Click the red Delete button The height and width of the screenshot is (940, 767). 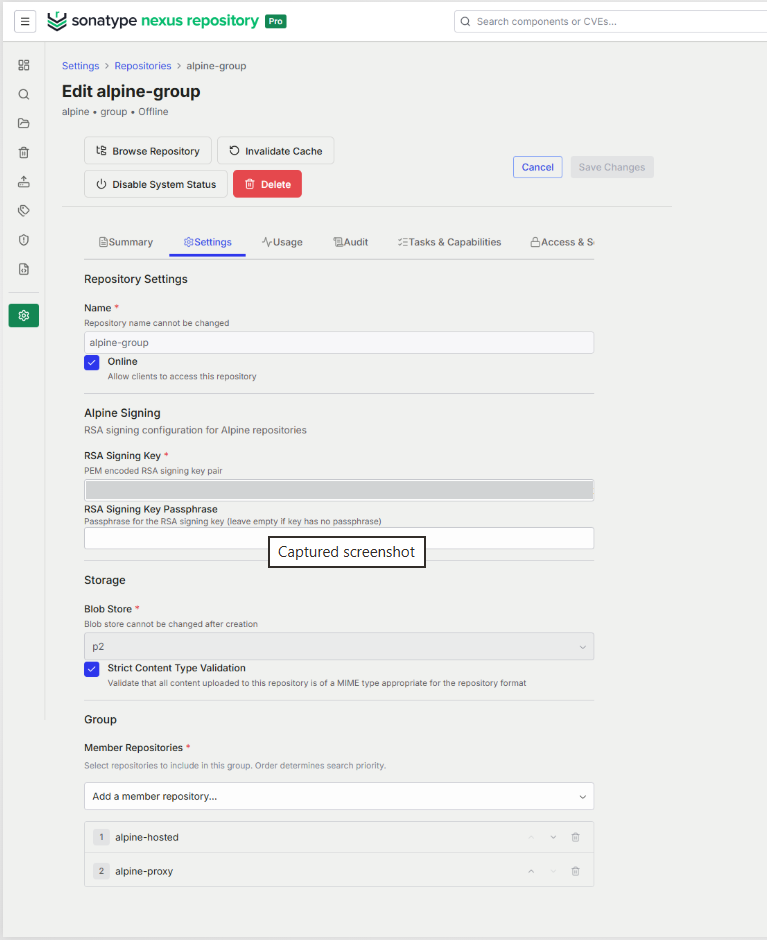pyautogui.click(x=267, y=184)
